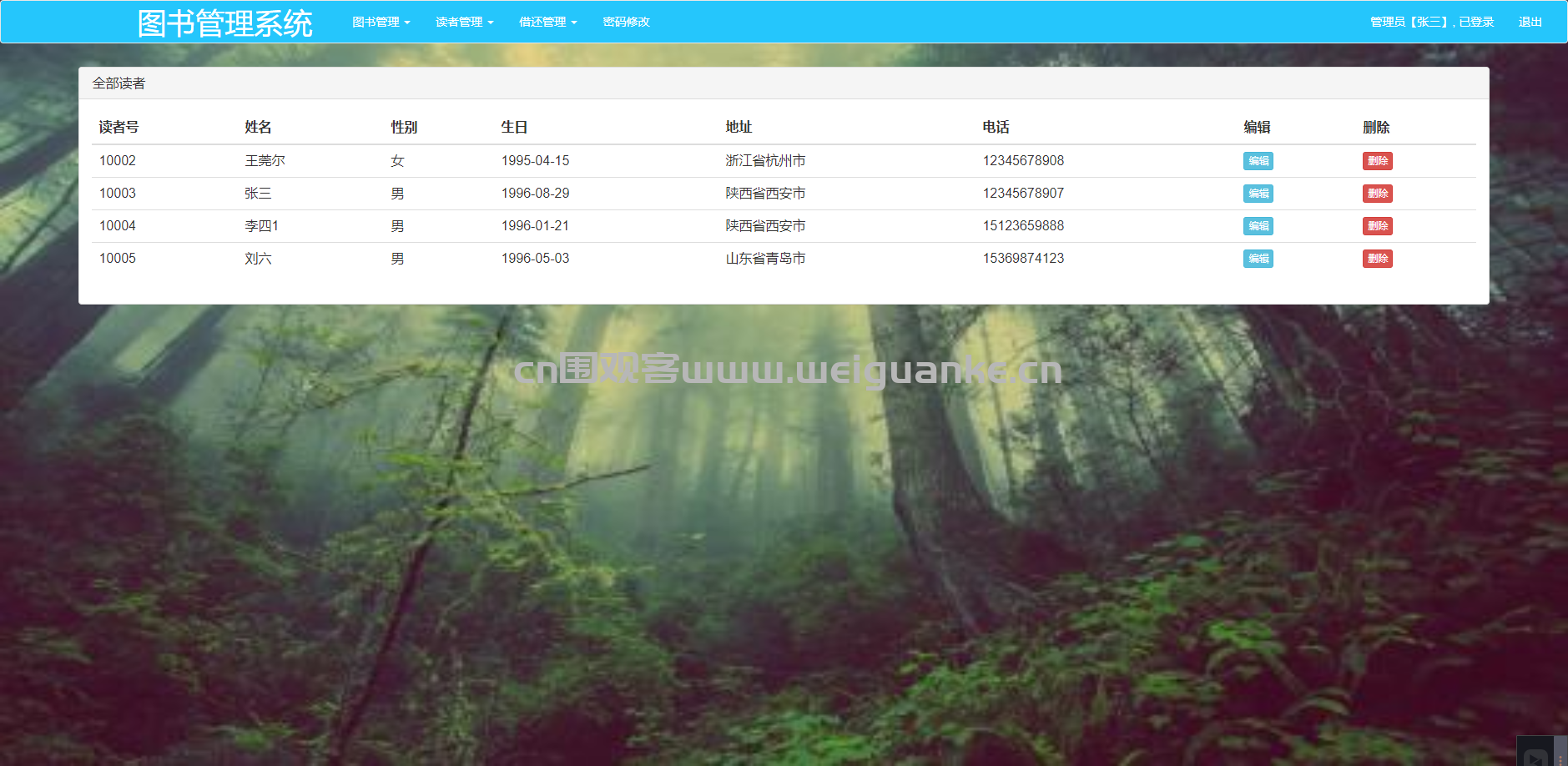Delete reader 10002 王尧尔
Screen dimensions: 1568x766
click(1378, 161)
